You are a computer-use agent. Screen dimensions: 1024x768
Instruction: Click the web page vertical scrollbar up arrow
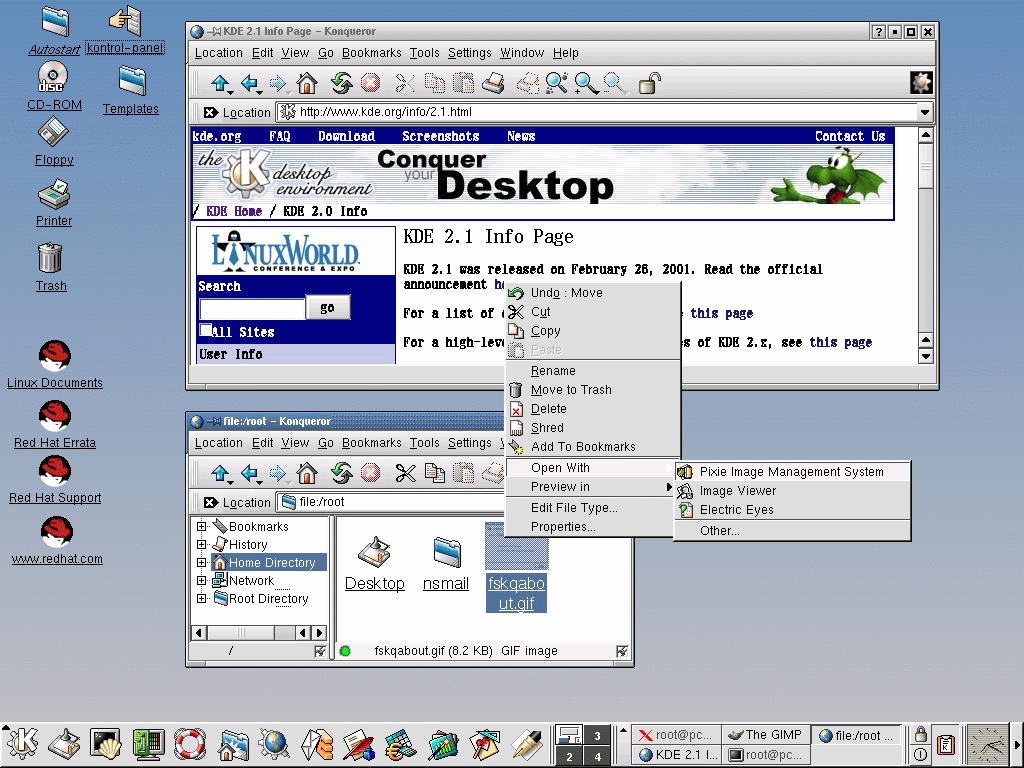tap(925, 135)
